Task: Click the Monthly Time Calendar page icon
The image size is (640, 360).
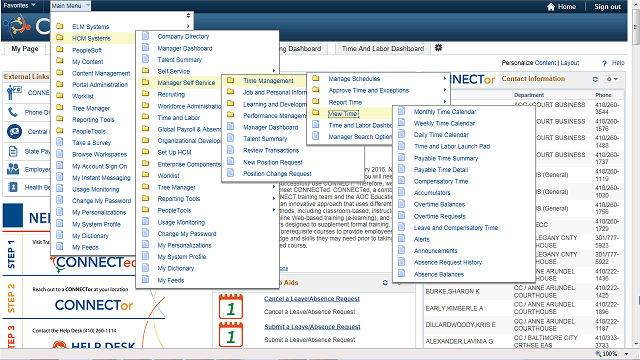Action: [x=402, y=111]
